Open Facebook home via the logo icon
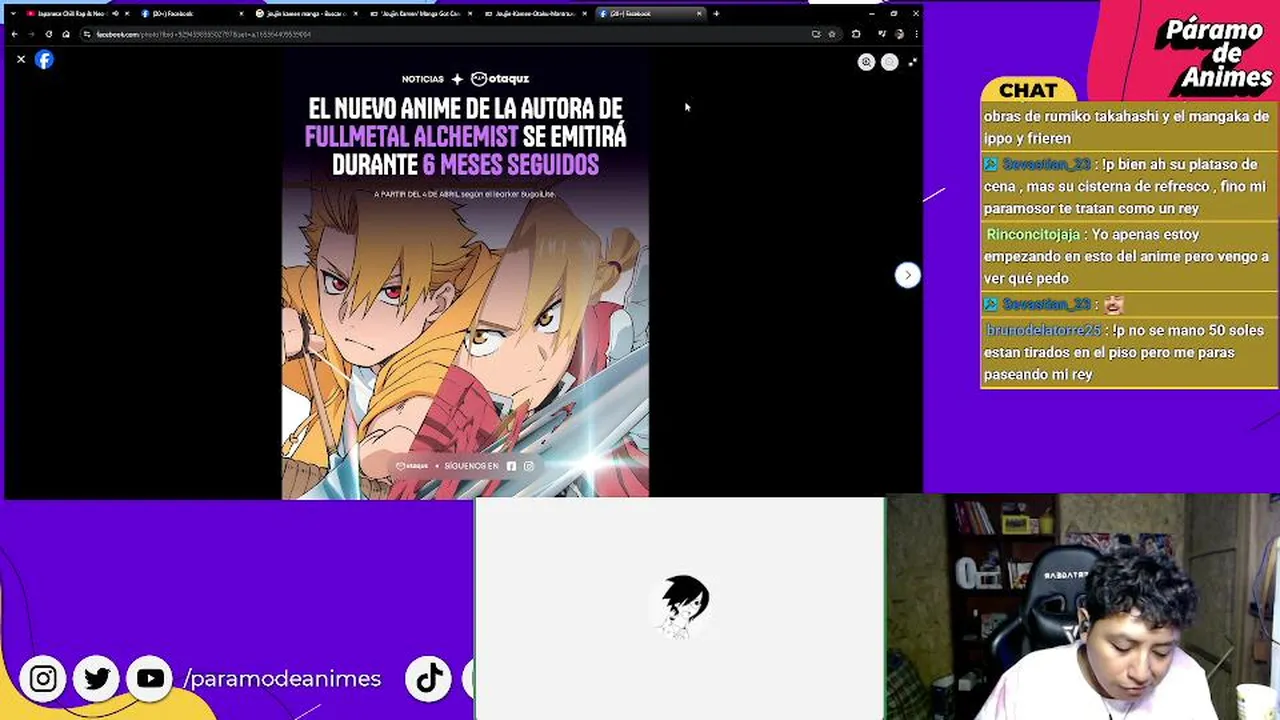 click(44, 60)
